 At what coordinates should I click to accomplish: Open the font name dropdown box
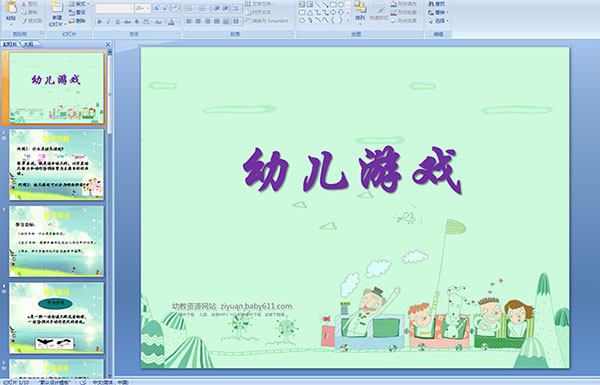coord(114,8)
